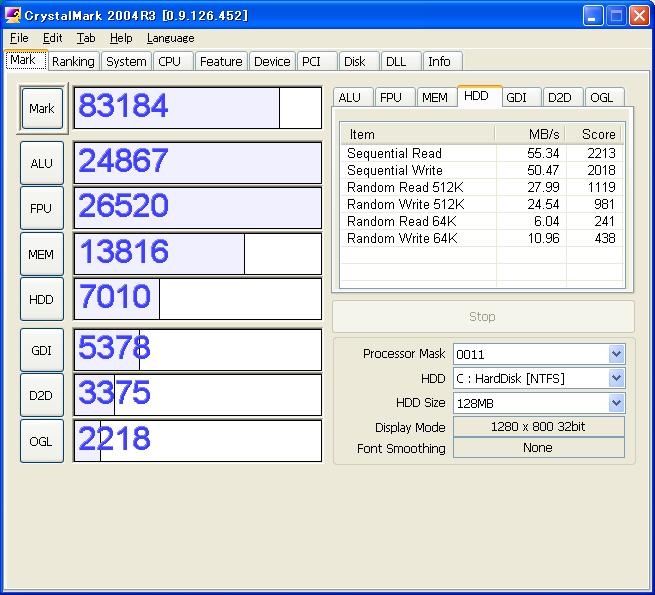655x595 pixels.
Task: Switch to the Disk tab
Action: (355, 61)
